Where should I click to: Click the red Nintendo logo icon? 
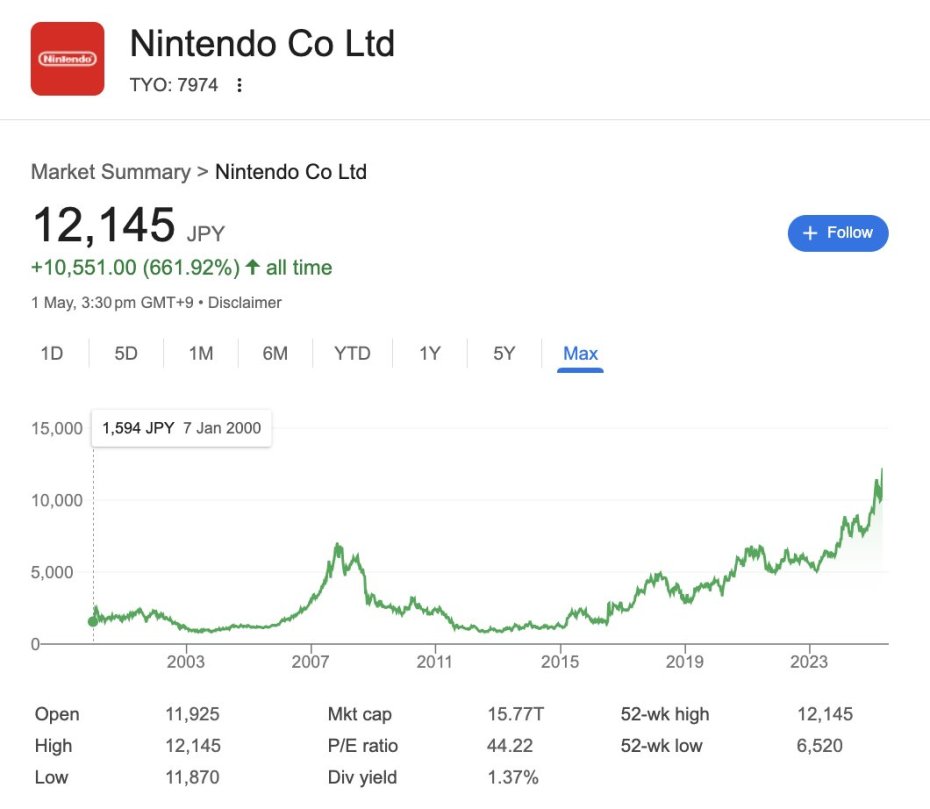tap(67, 59)
